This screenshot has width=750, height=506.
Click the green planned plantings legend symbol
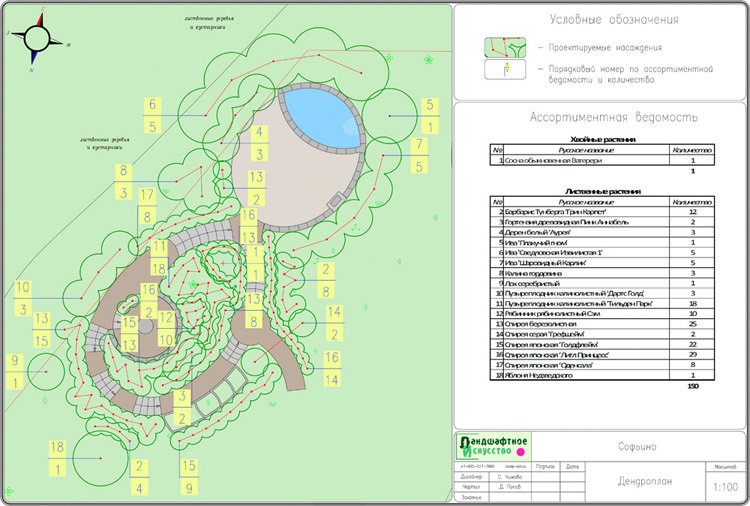click(x=505, y=47)
